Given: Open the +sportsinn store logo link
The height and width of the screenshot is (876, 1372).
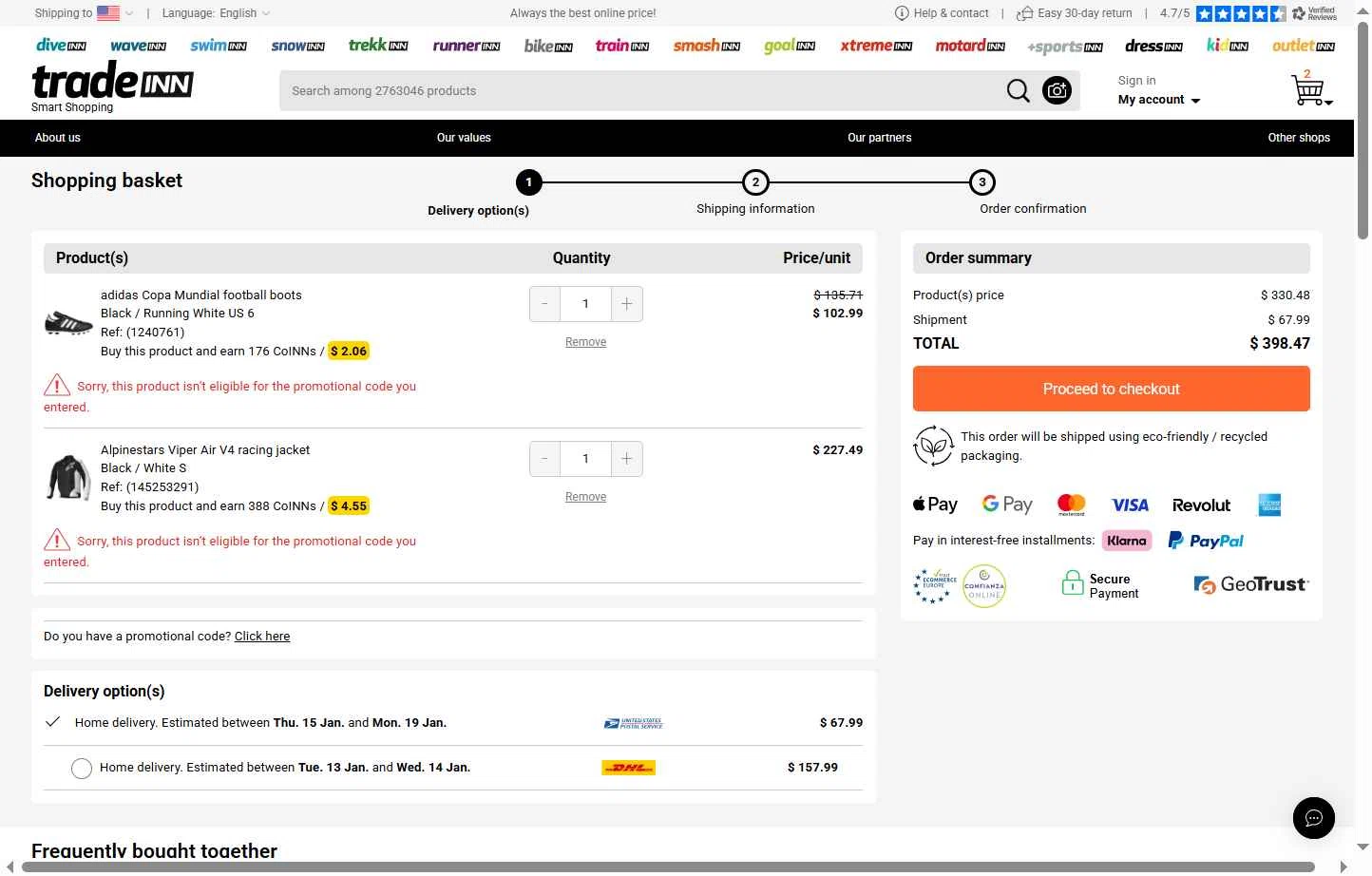Looking at the screenshot, I should point(1065,47).
